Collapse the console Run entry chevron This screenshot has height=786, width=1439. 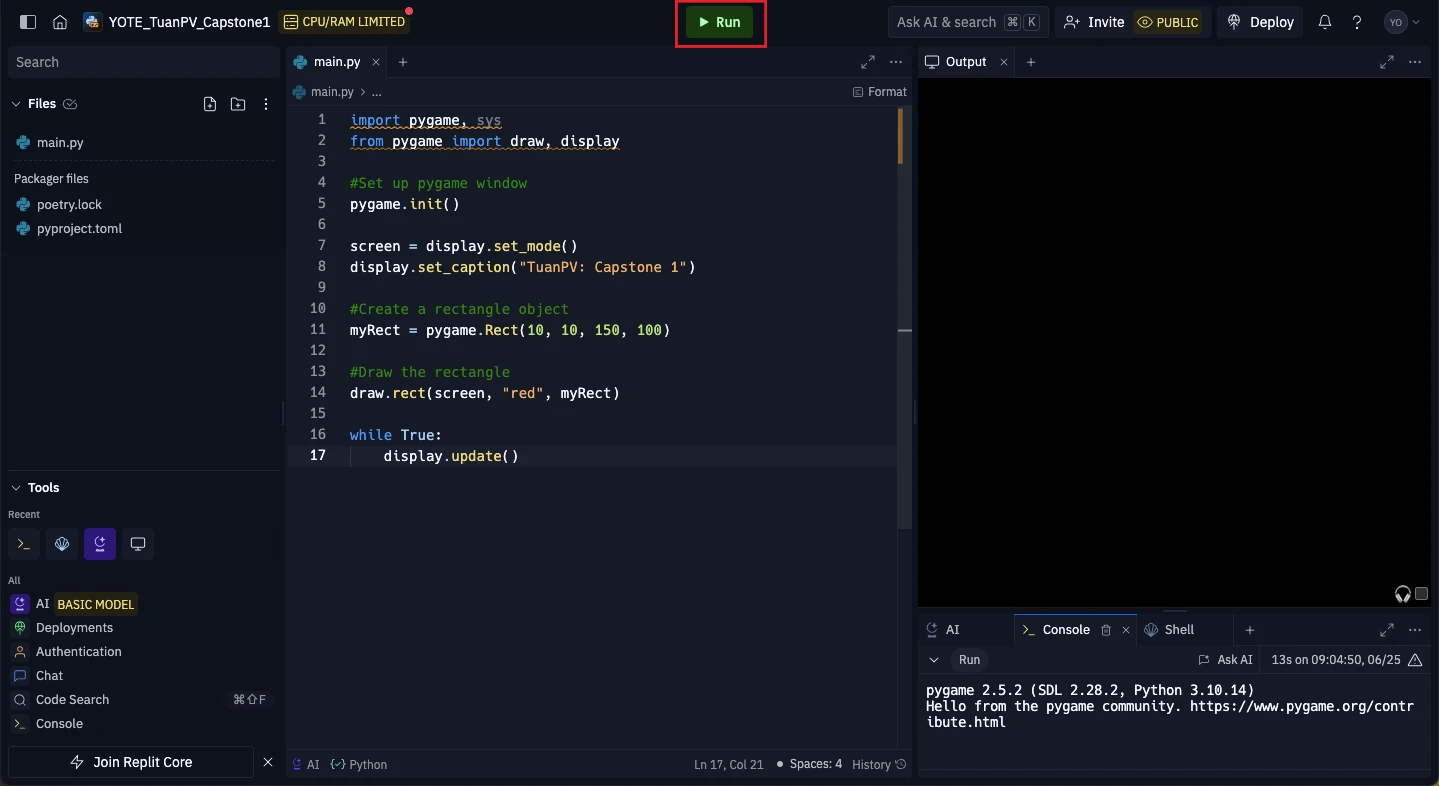[934, 660]
